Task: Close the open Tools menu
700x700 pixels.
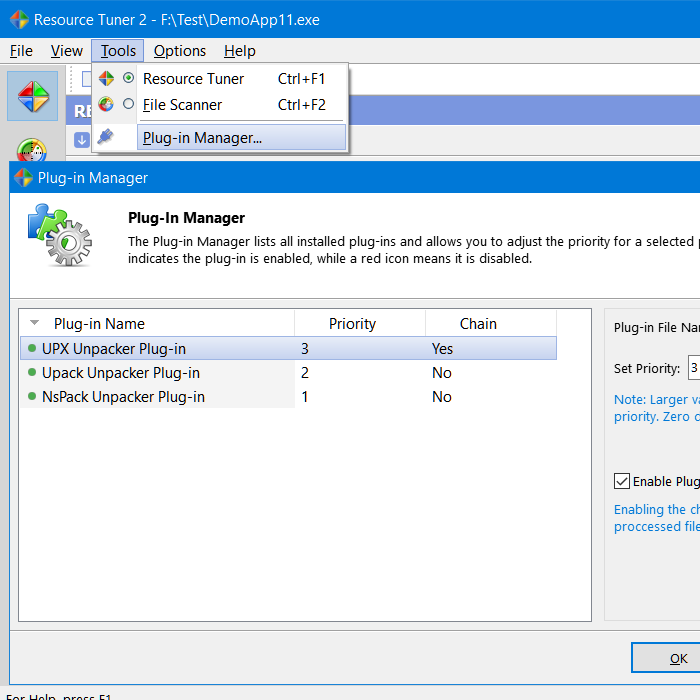Action: 118,51
